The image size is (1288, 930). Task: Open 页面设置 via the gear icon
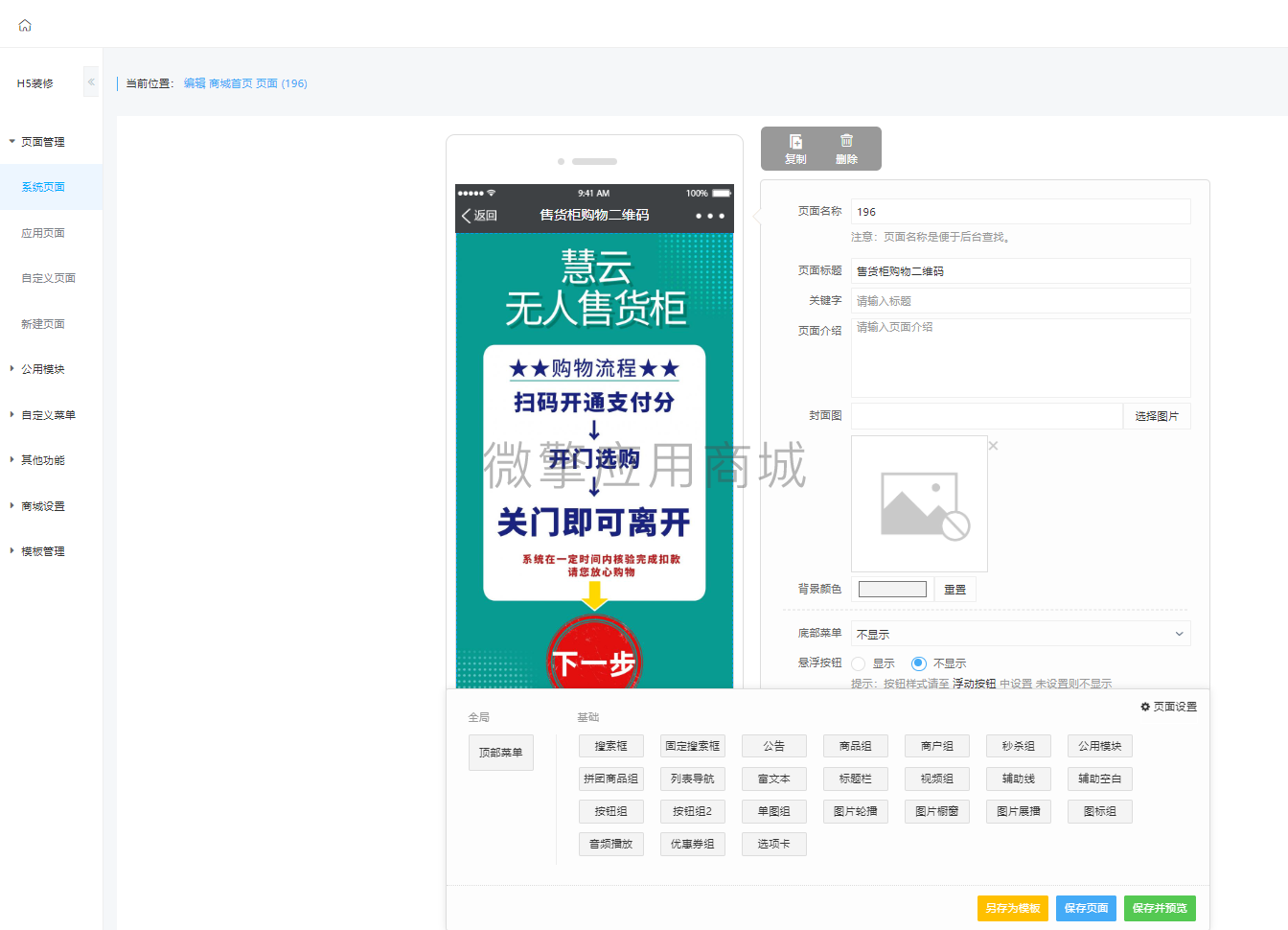pyautogui.click(x=1145, y=707)
